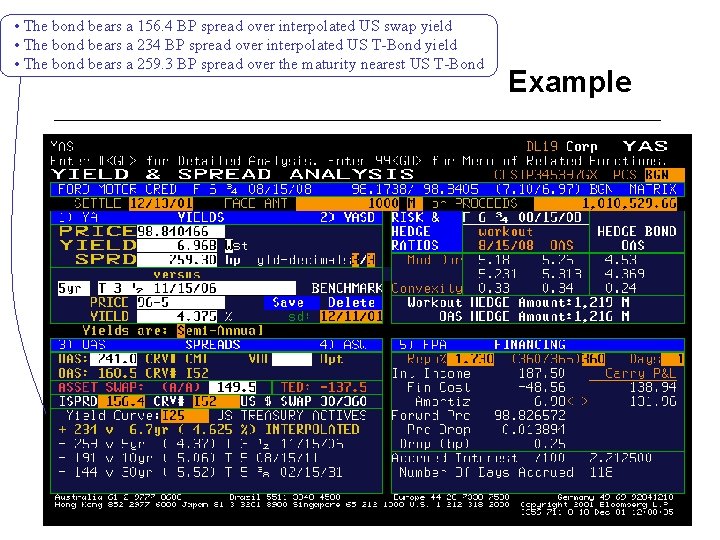
Task: Click the DL19 Corp YAS command text
Action: point(596,146)
